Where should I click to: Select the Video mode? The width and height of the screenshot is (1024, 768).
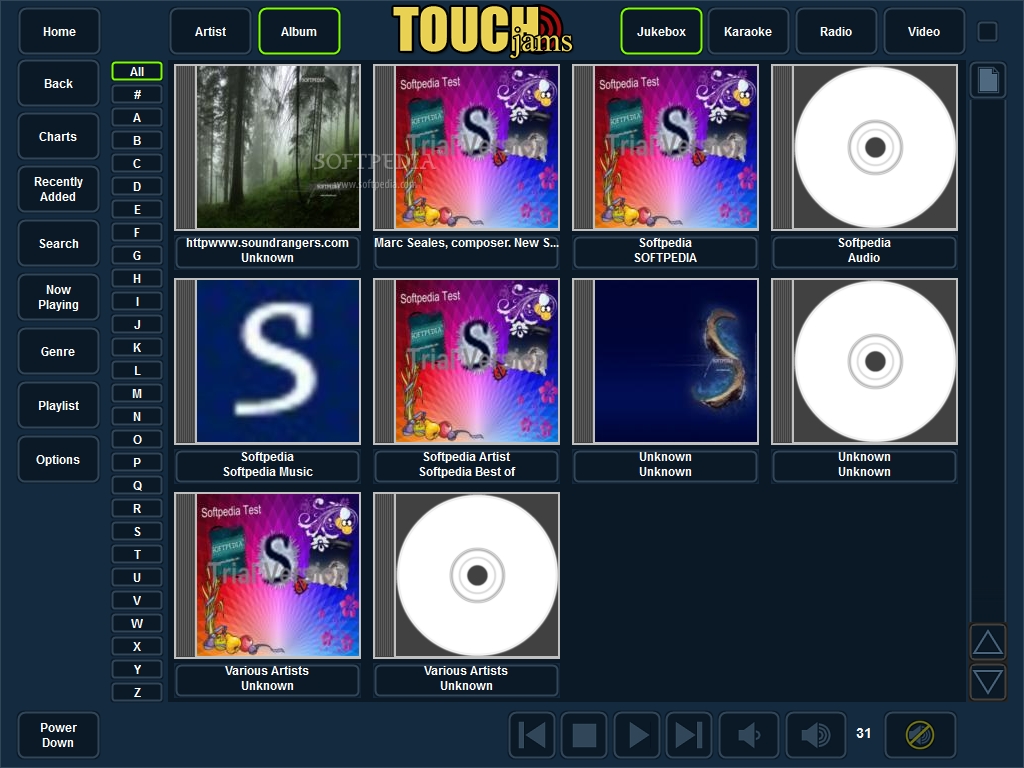pyautogui.click(x=924, y=31)
